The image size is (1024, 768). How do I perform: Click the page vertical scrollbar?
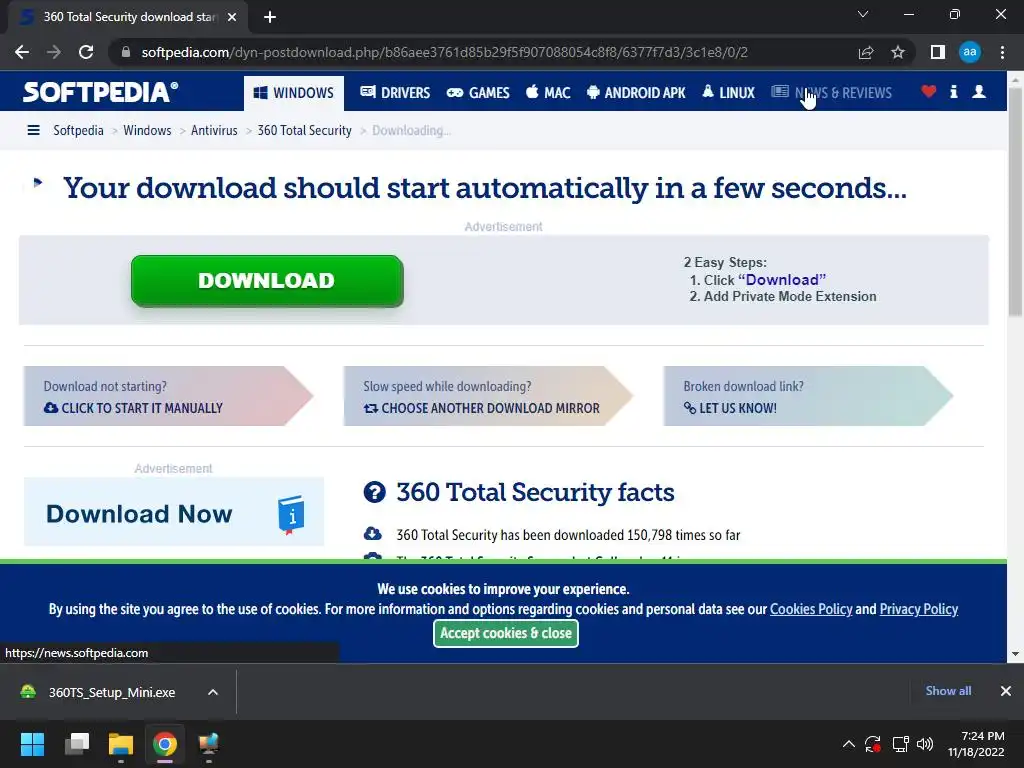point(1015,202)
